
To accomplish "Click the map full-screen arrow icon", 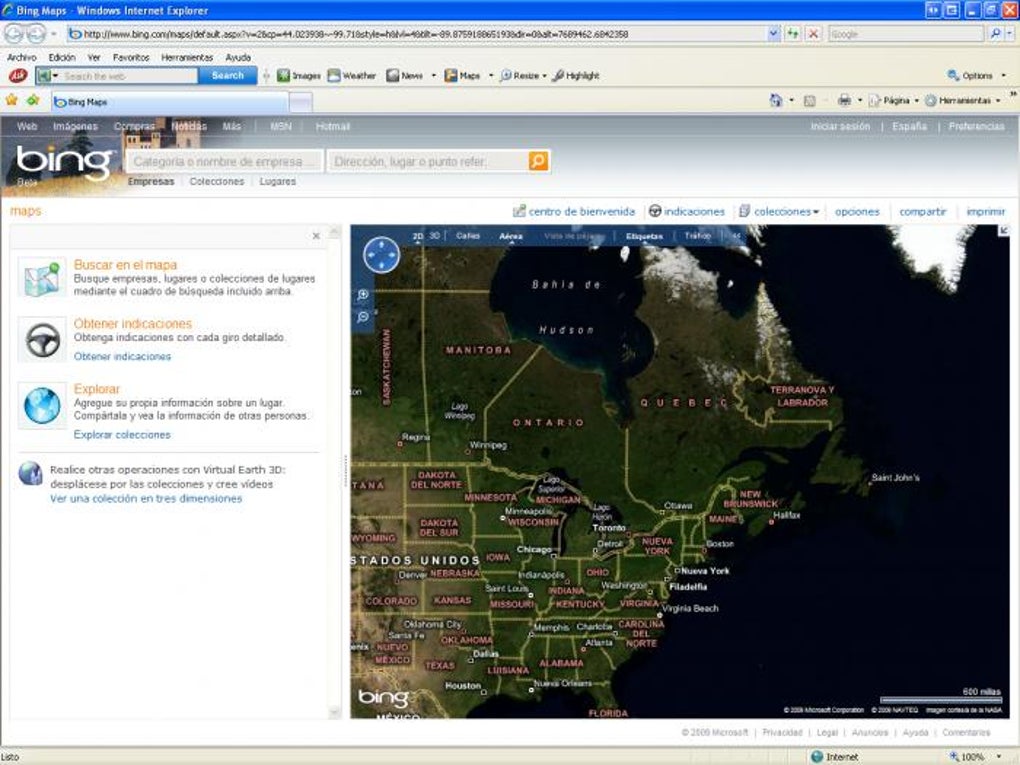I will click(x=1004, y=230).
